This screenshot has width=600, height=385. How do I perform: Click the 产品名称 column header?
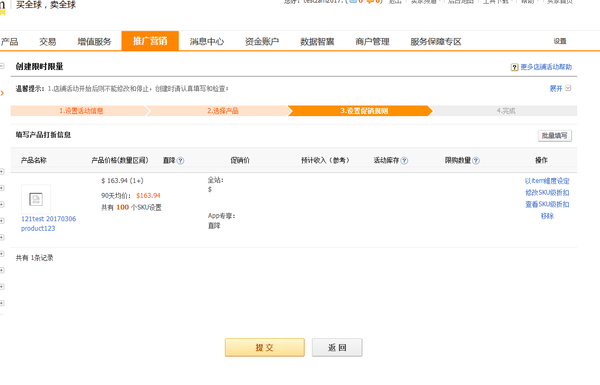pyautogui.click(x=34, y=160)
